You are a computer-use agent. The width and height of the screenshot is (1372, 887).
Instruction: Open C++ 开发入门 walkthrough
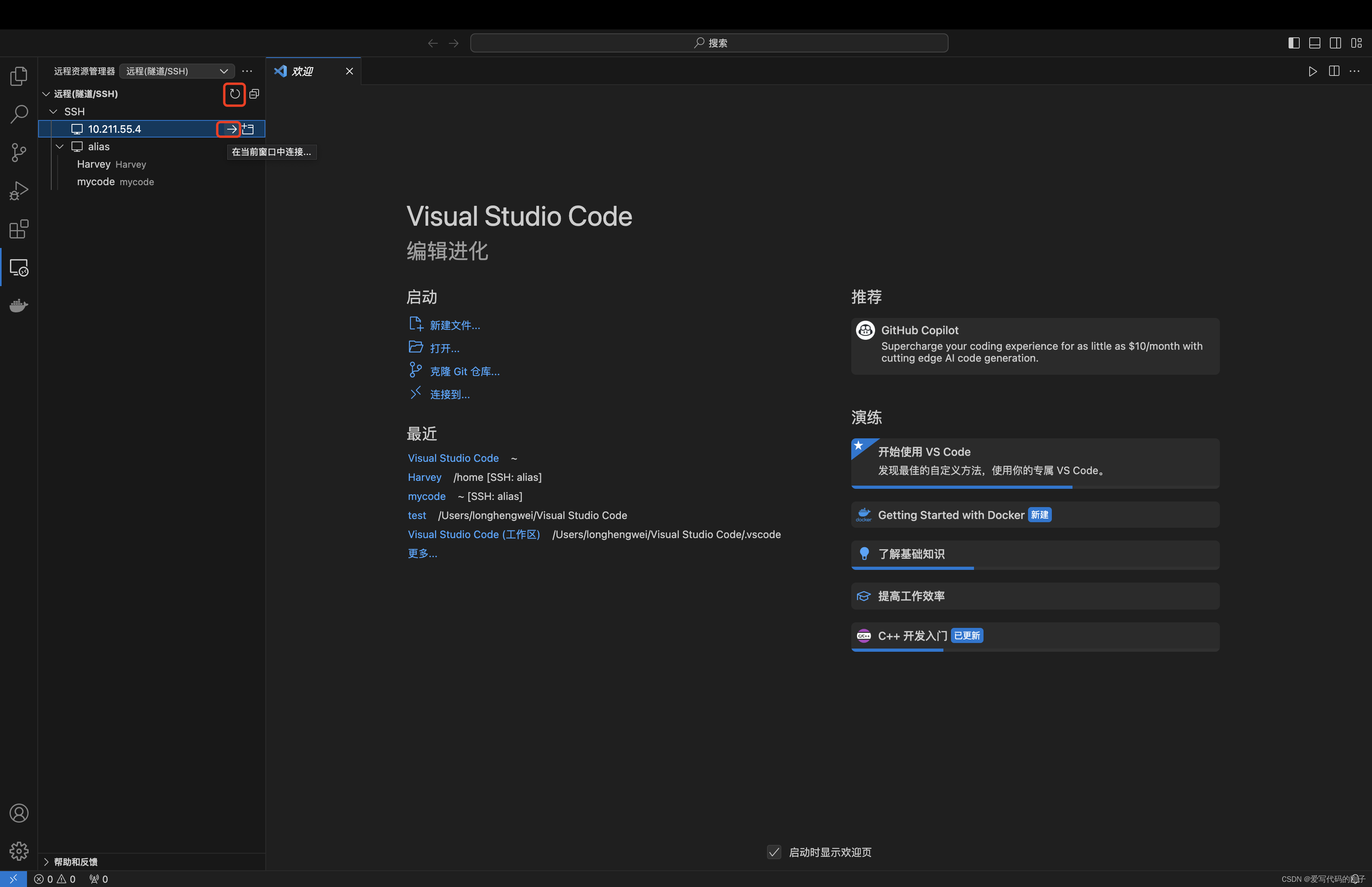[x=1035, y=637]
